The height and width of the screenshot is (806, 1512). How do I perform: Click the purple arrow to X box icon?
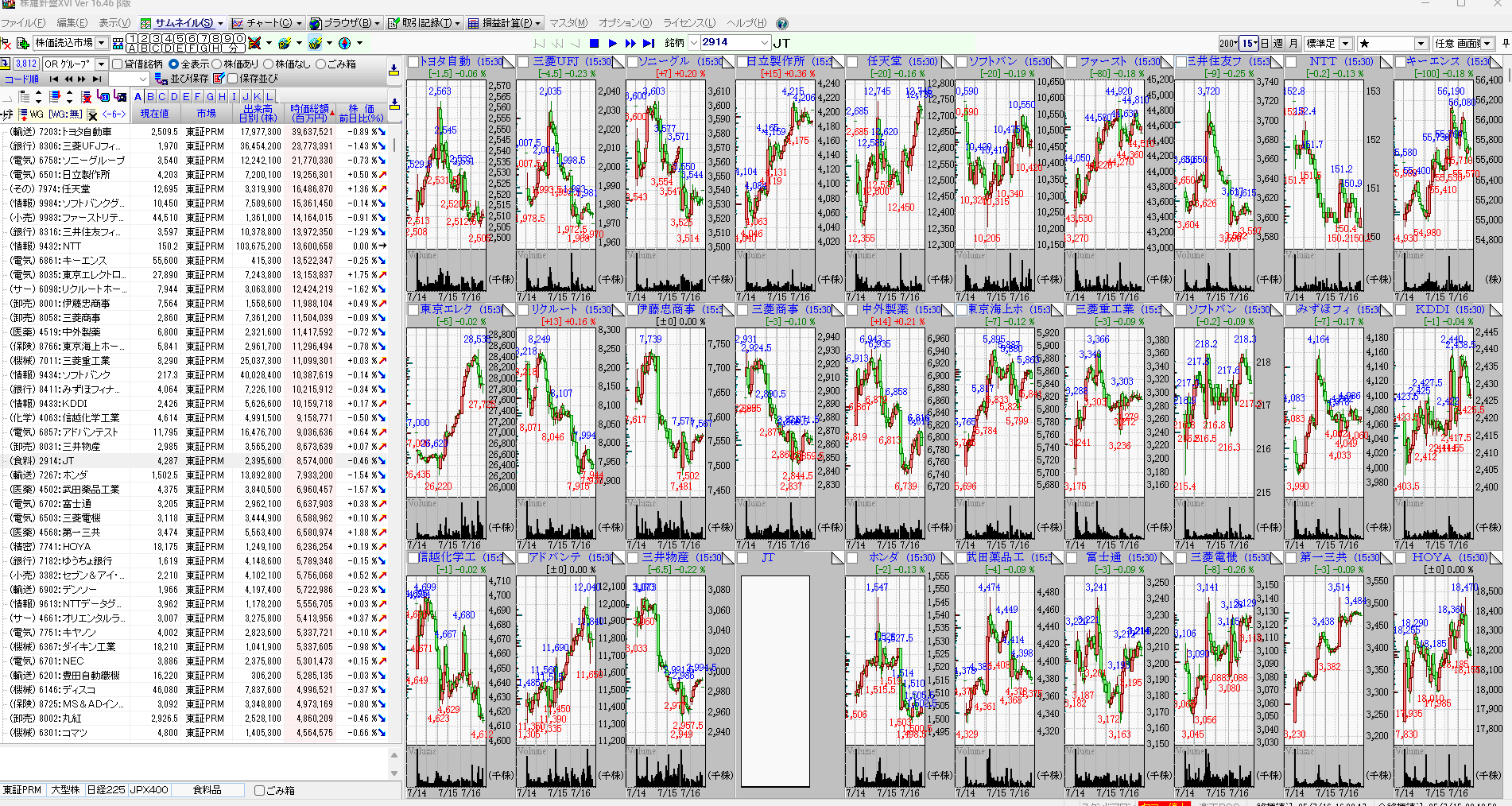click(x=120, y=96)
